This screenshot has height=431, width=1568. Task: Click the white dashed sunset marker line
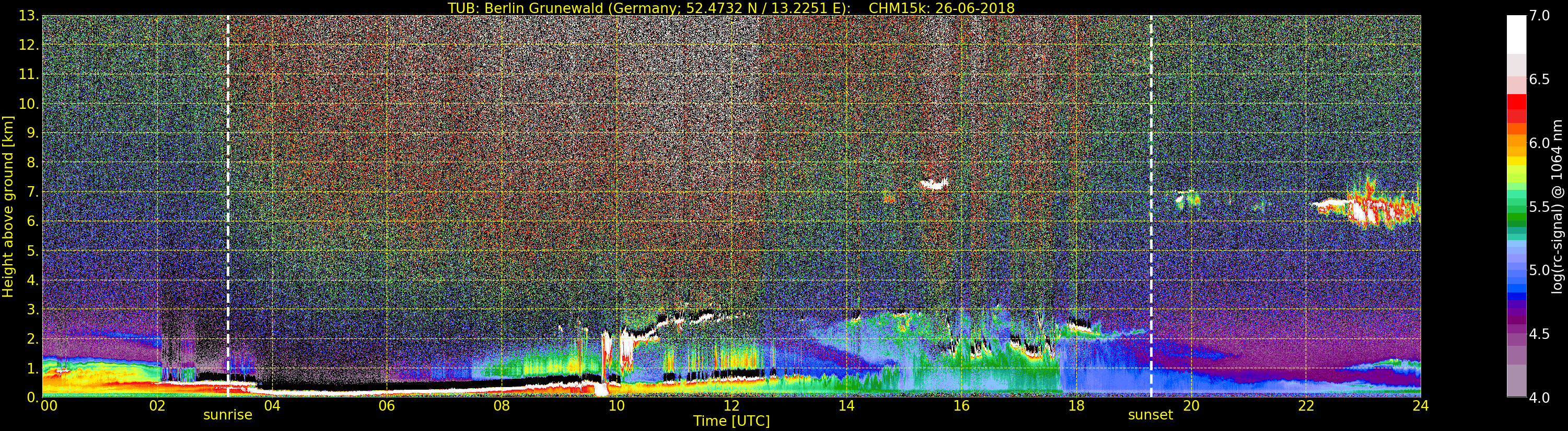pos(1151,206)
